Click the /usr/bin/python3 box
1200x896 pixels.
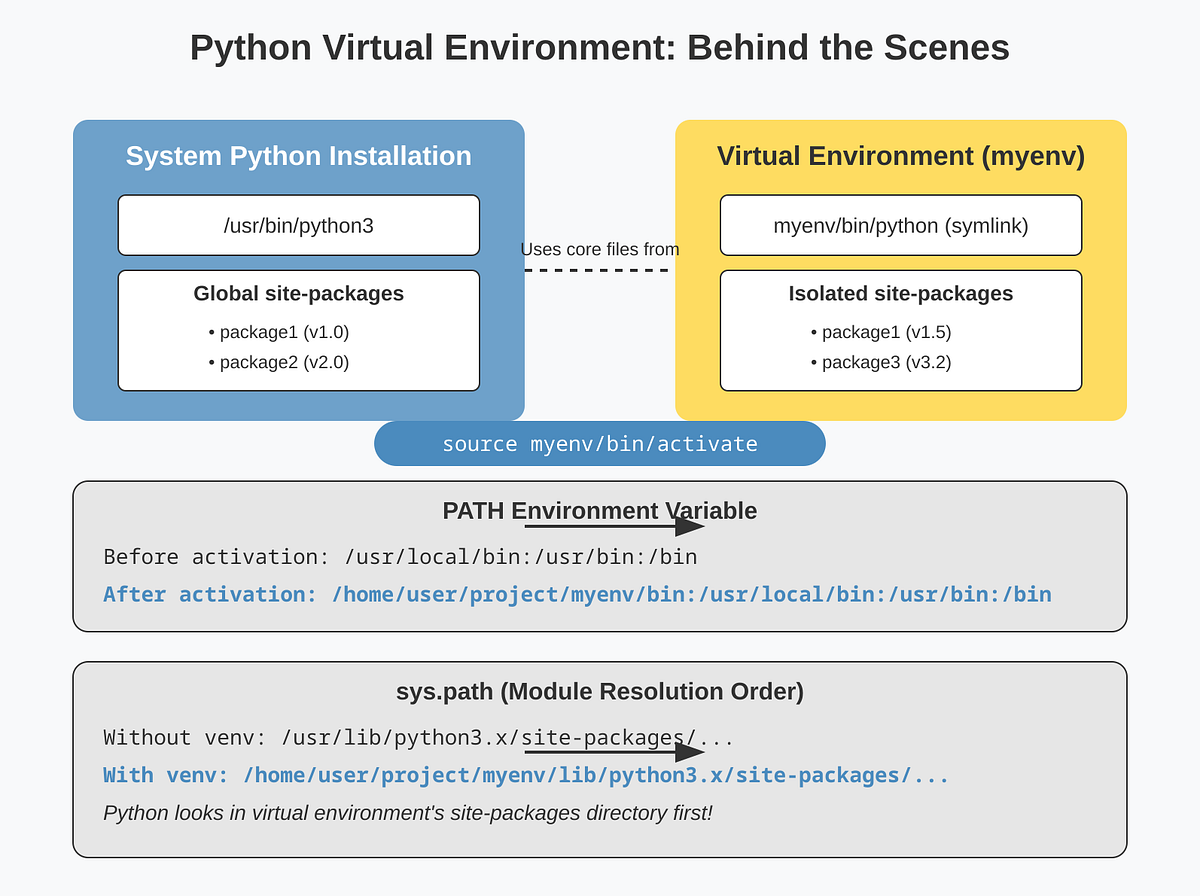point(298,225)
